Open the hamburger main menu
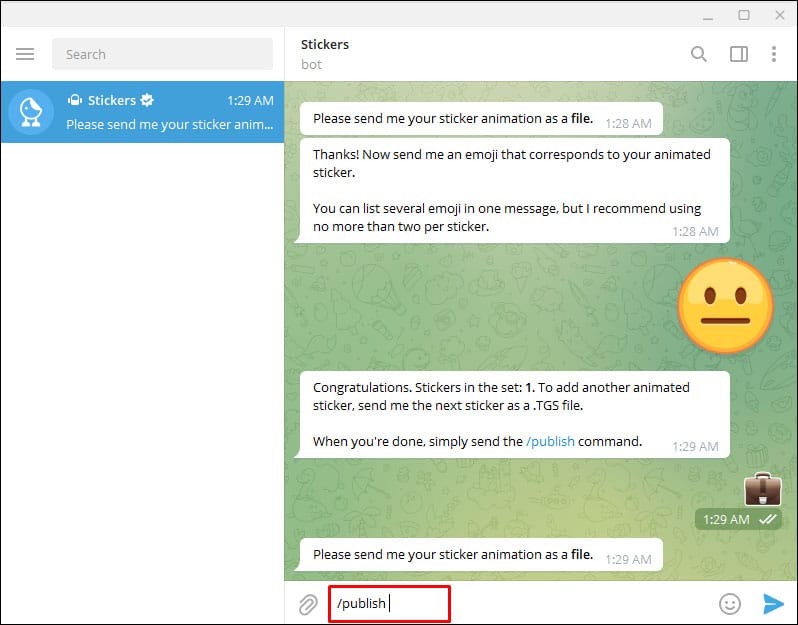 coord(25,54)
